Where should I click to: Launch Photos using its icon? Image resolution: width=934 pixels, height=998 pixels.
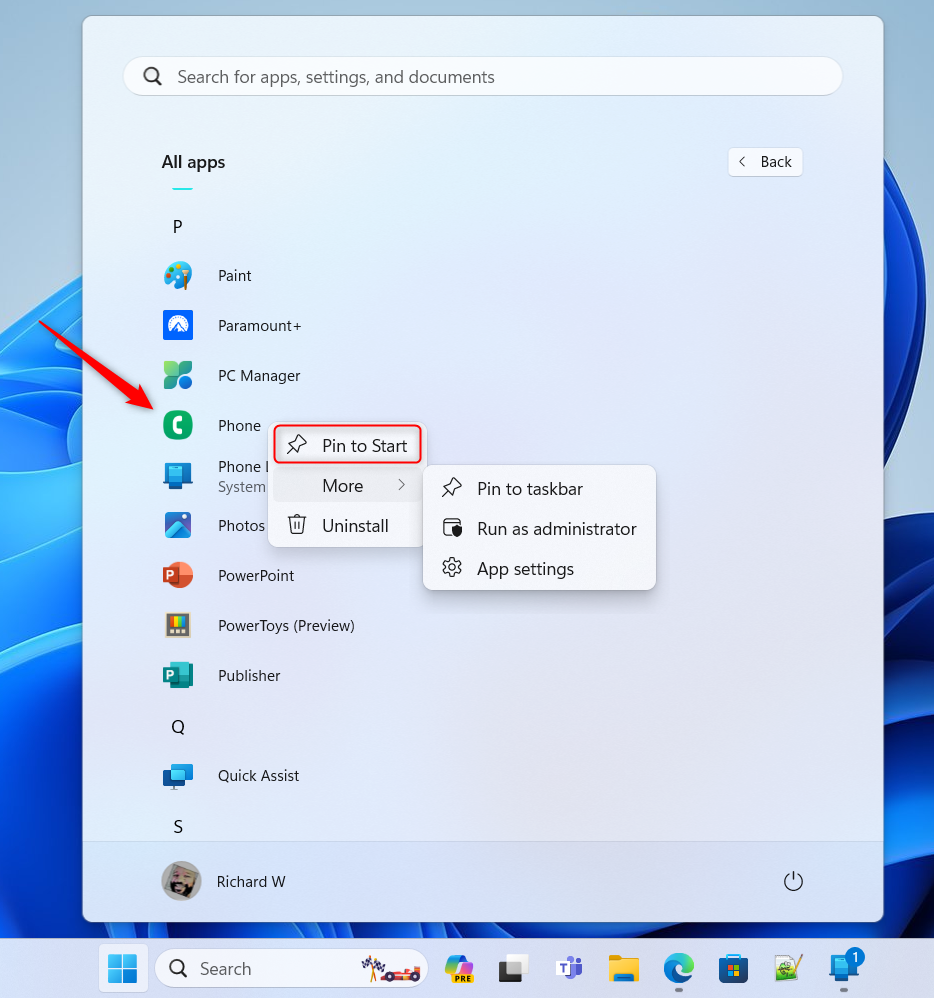pyautogui.click(x=178, y=525)
